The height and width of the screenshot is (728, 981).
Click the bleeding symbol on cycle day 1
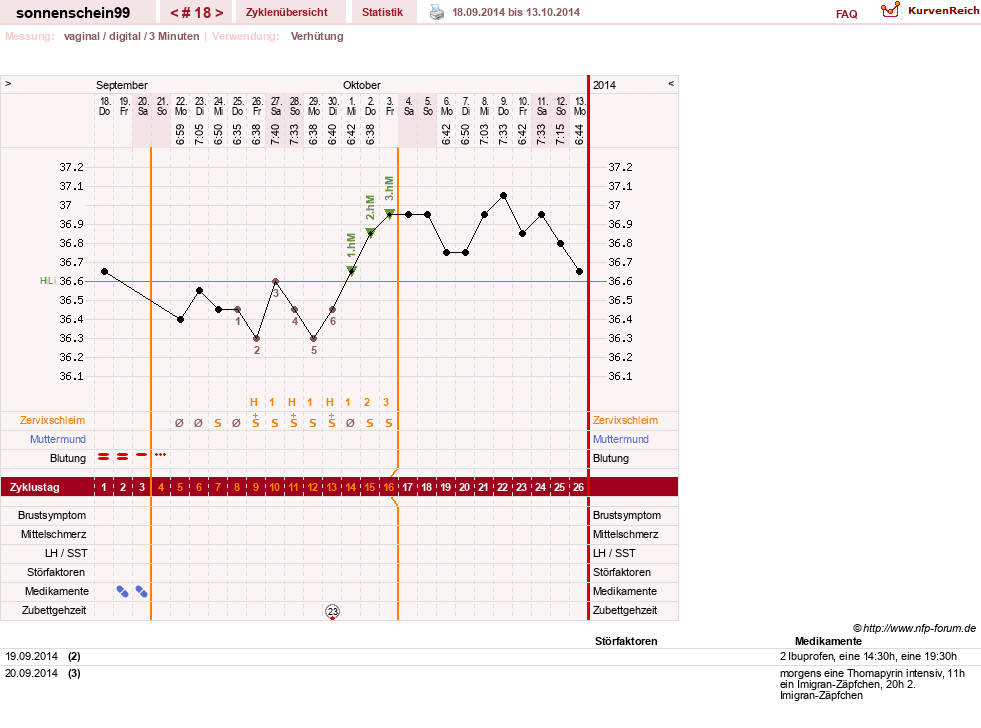[104, 458]
